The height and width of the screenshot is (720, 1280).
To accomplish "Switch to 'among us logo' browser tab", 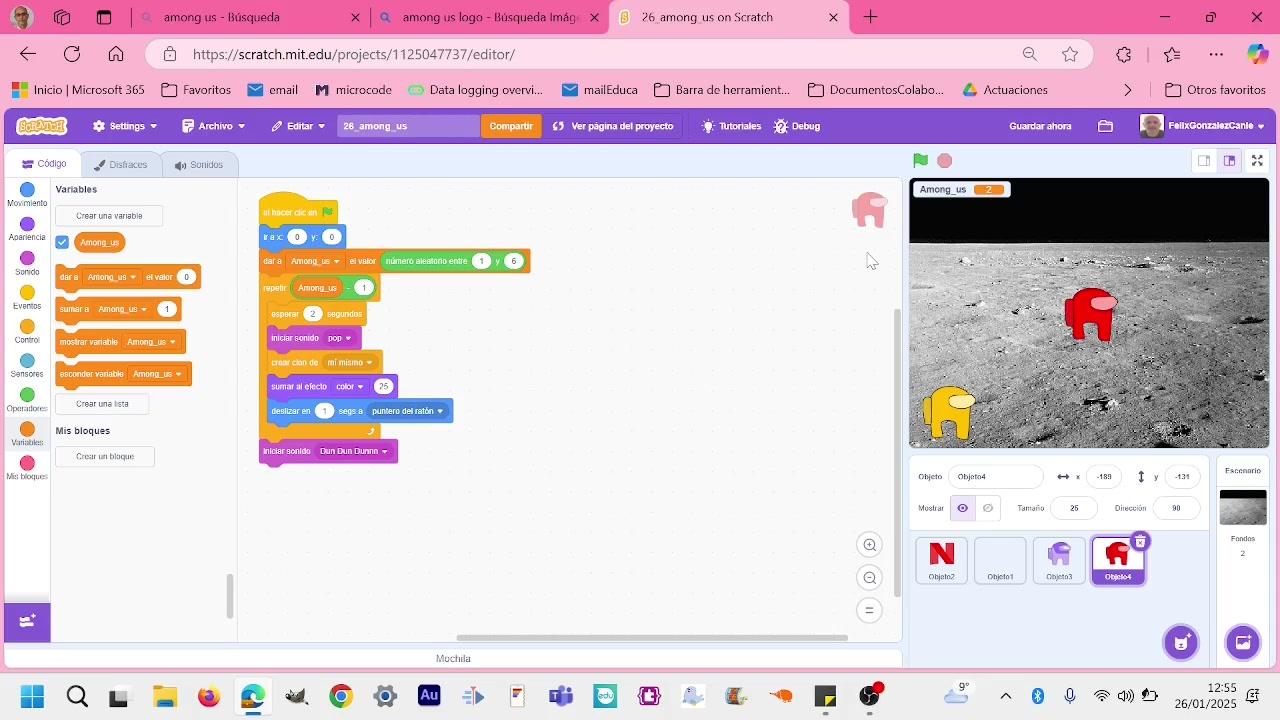I will (x=489, y=17).
